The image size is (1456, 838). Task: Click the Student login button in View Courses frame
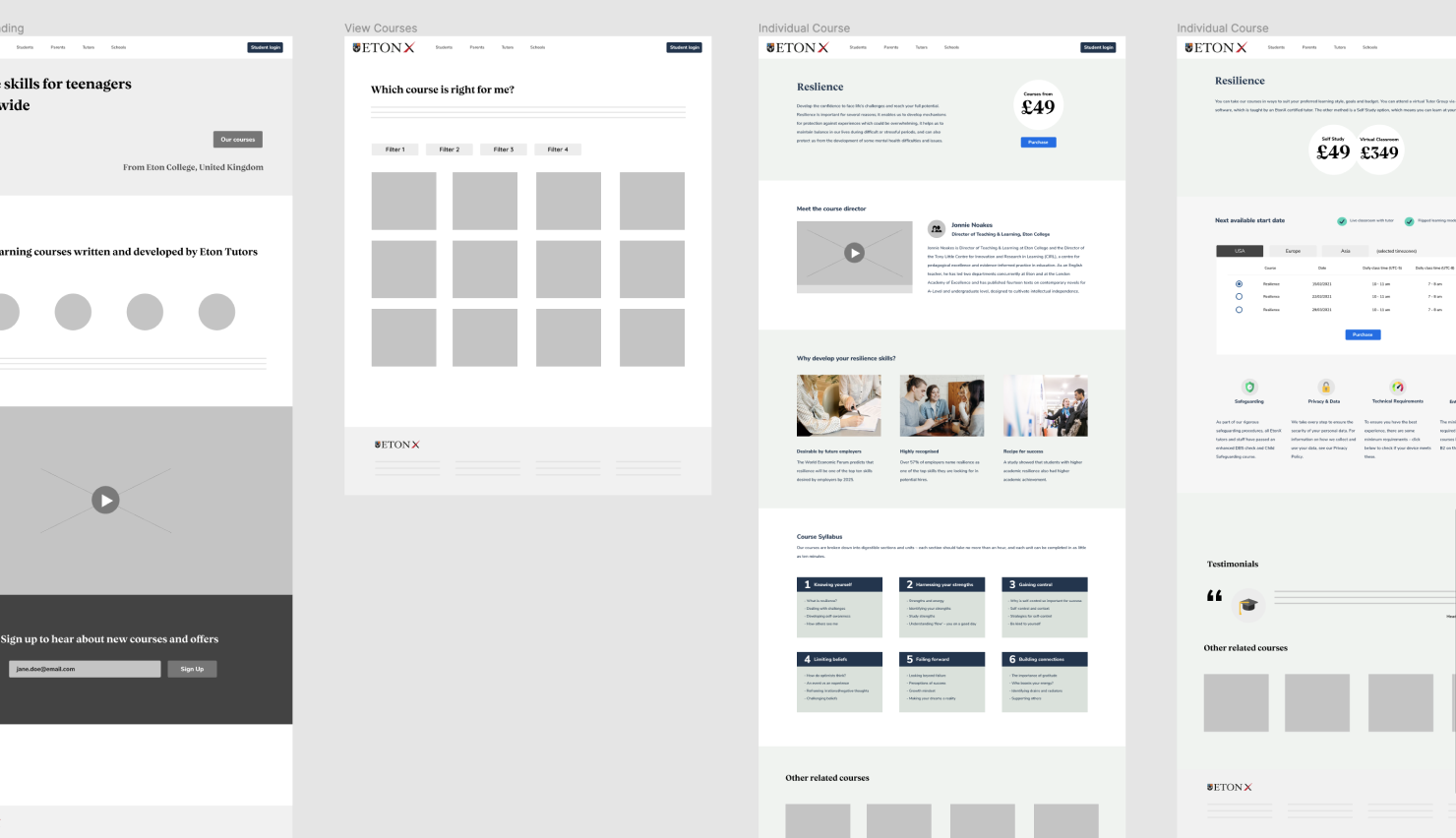(x=684, y=47)
